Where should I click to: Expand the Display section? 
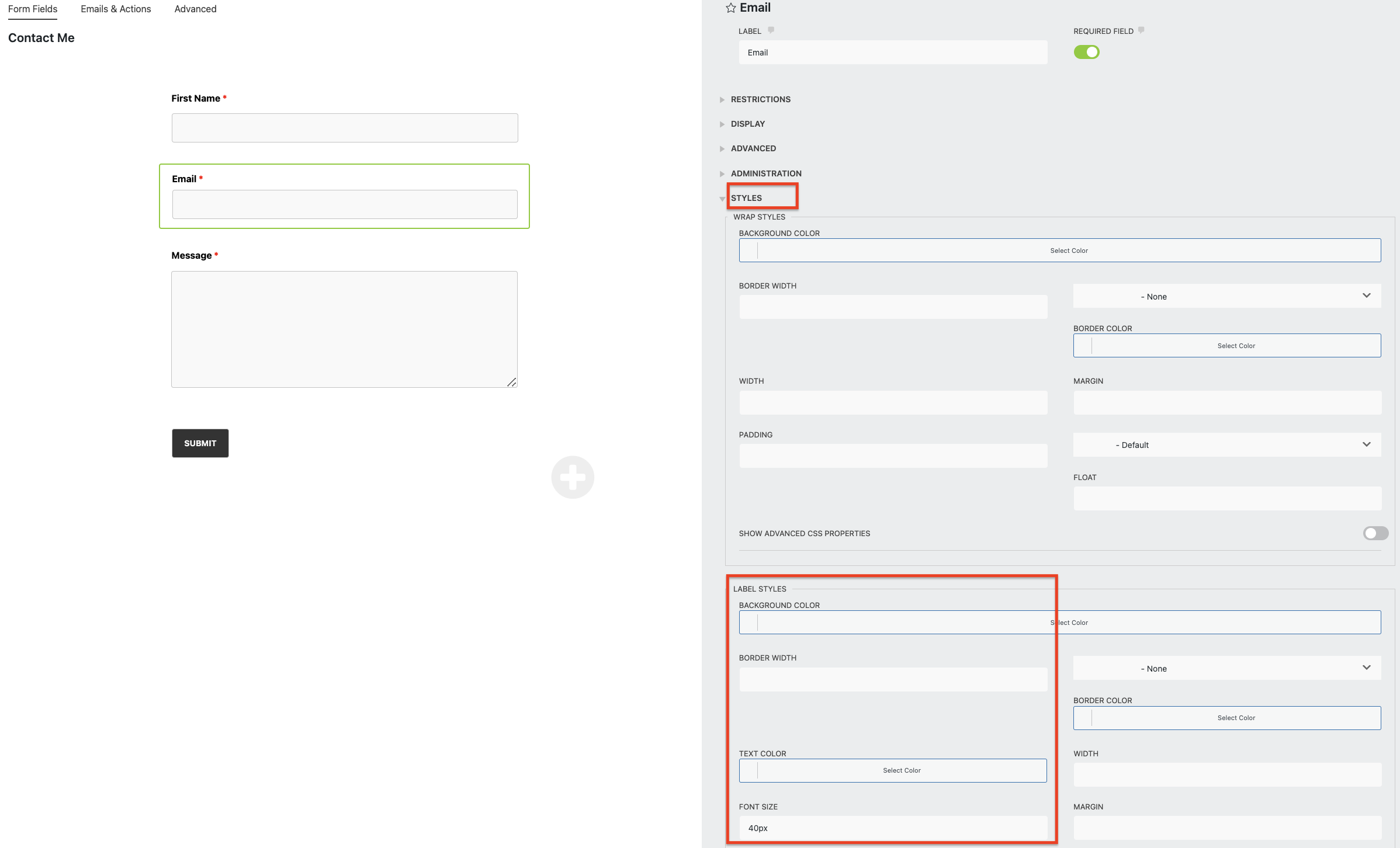click(747, 124)
